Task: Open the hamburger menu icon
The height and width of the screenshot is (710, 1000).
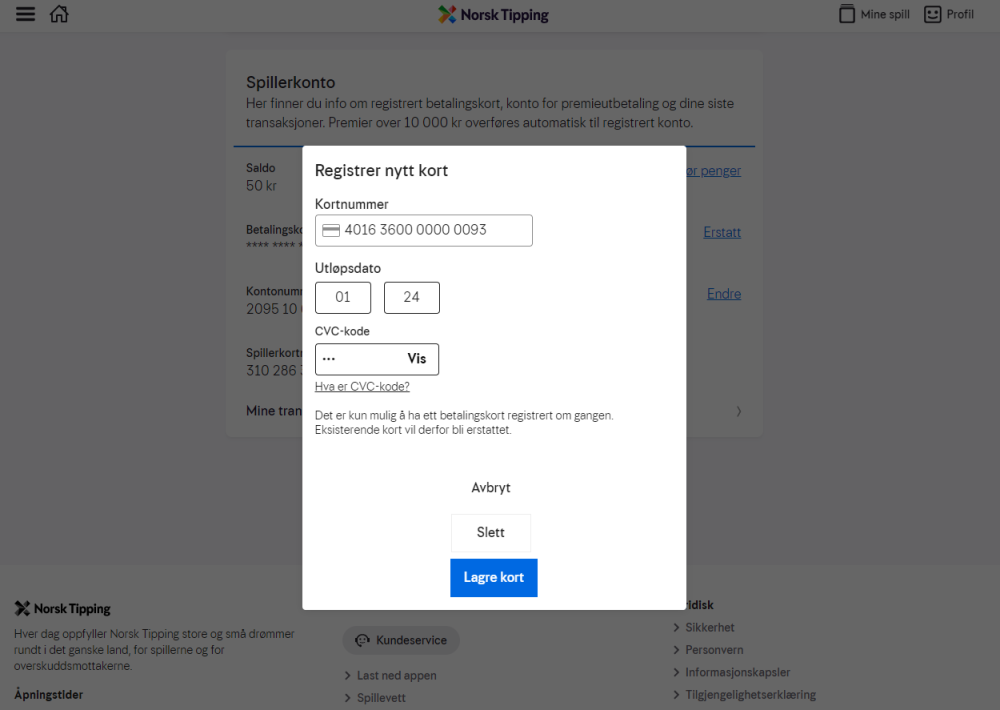Action: point(25,15)
